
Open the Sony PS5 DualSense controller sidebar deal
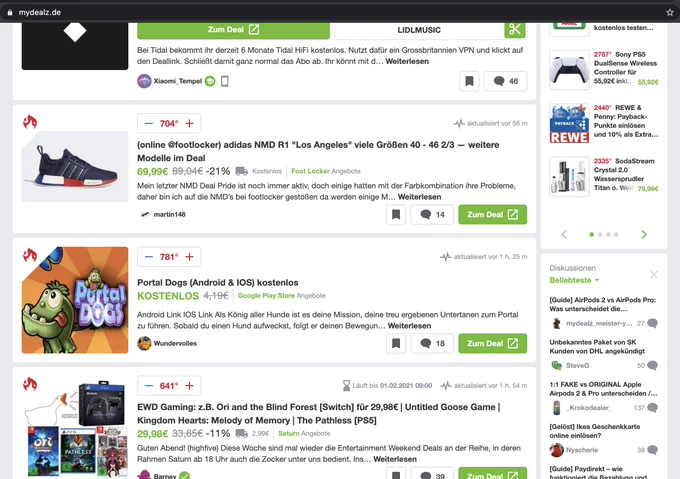[626, 68]
